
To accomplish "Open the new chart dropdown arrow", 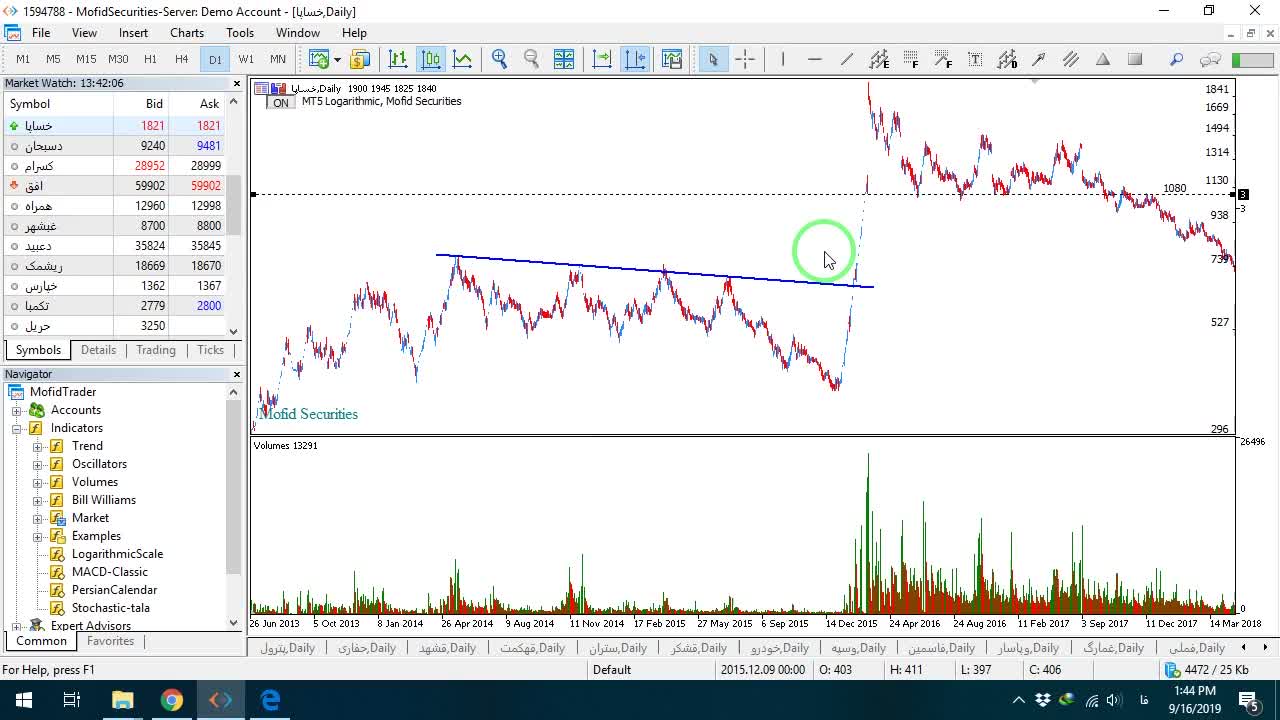I will coord(337,59).
